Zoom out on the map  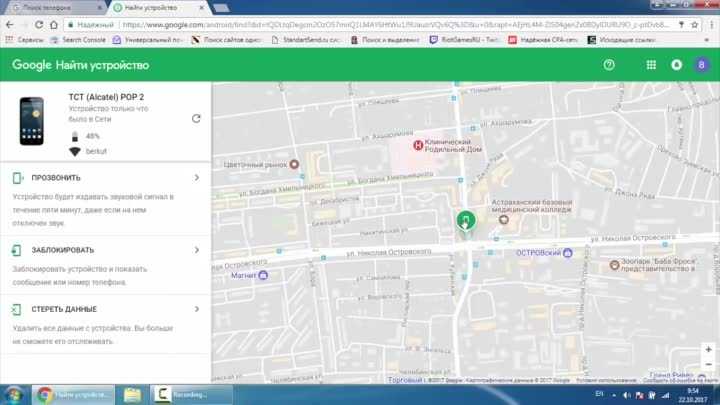point(709,365)
